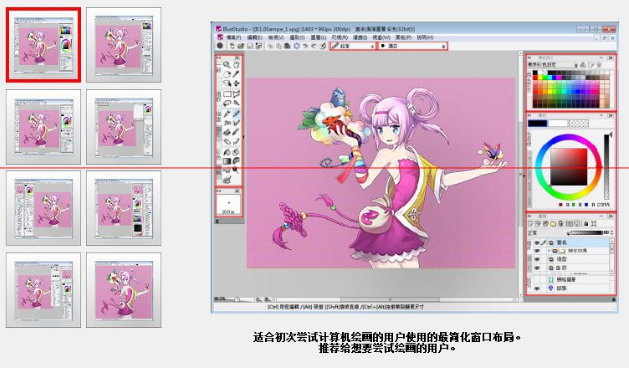Open the layer blend mode dropdown
Screen dimensions: 629x368
(x=548, y=233)
